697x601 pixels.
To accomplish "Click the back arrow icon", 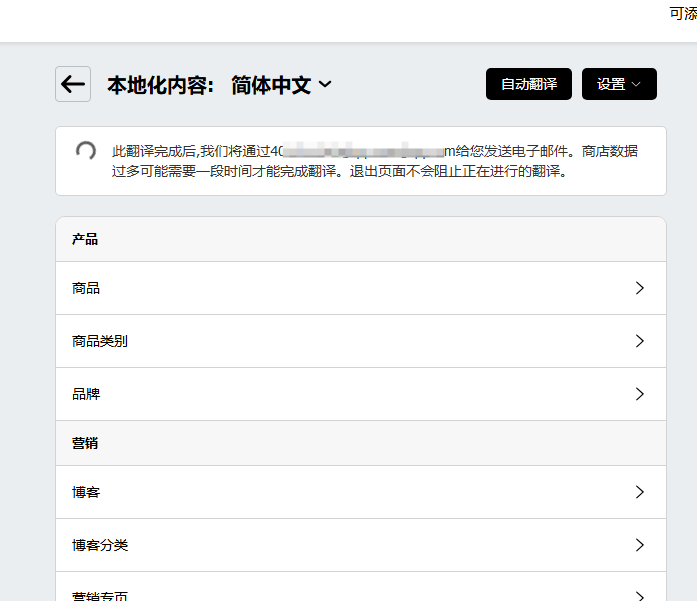I will pos(73,84).
